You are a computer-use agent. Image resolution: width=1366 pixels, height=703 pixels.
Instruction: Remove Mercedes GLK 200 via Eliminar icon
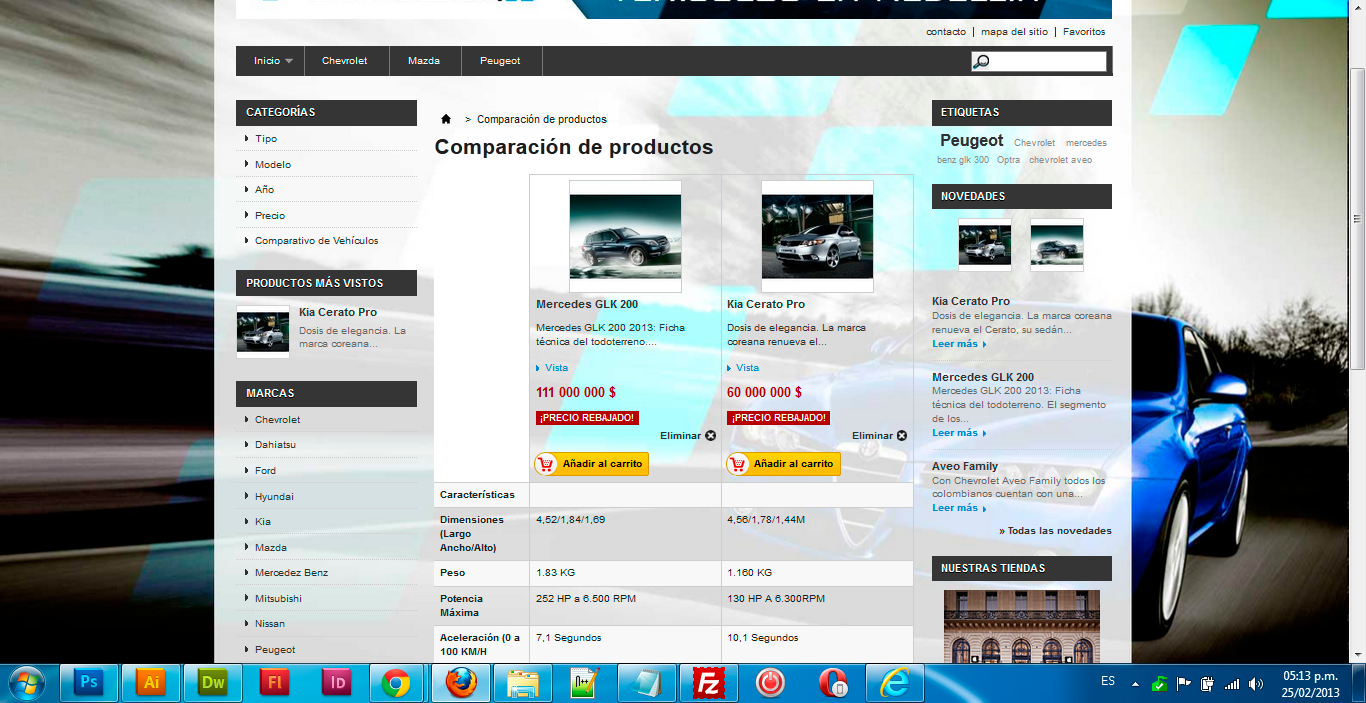click(710, 435)
